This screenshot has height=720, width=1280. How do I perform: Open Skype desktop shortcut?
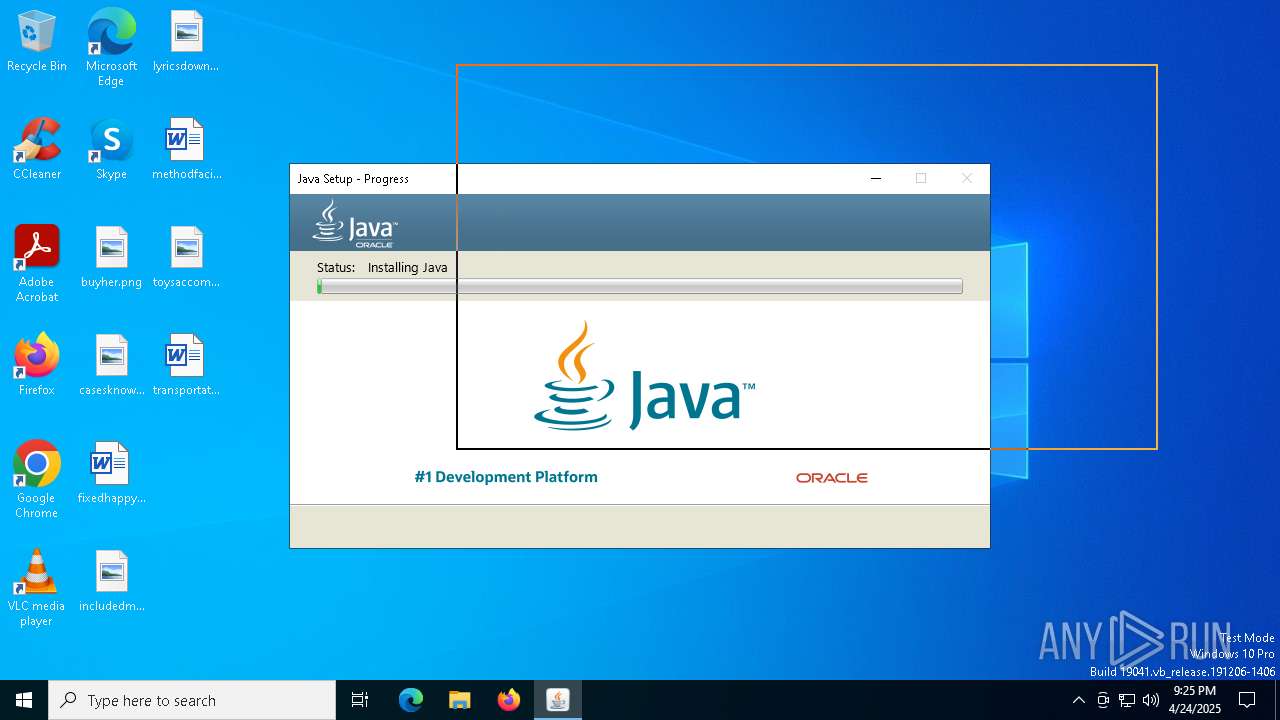pyautogui.click(x=111, y=150)
